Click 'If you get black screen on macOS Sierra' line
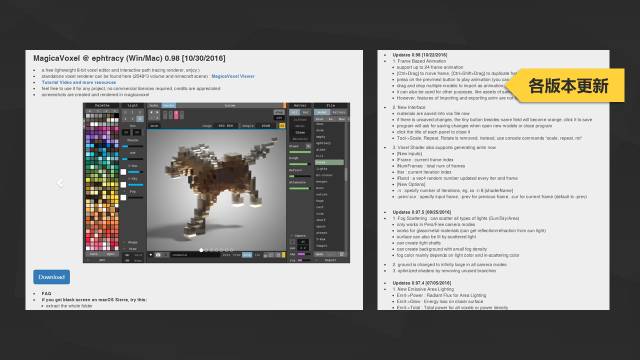This screenshot has width=640, height=360. (94, 300)
